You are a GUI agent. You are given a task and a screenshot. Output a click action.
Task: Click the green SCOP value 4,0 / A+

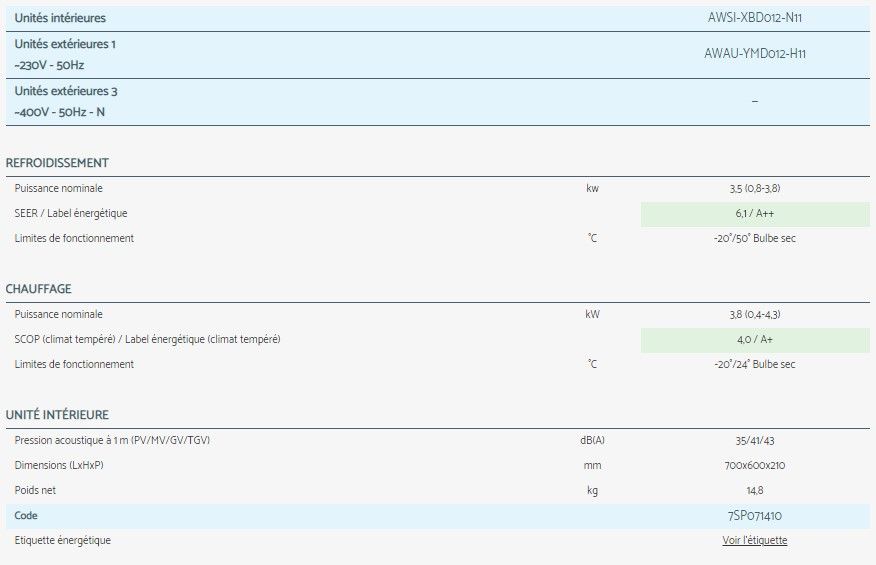click(754, 340)
